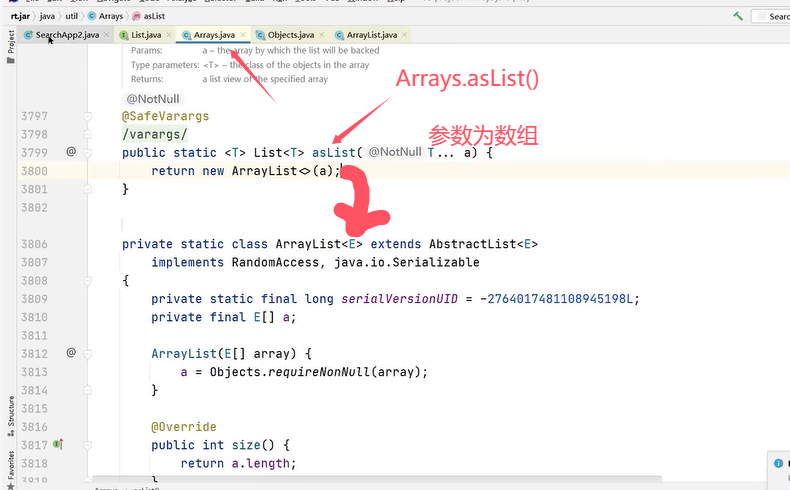
Task: Close the List.java tab
Action: (x=169, y=35)
